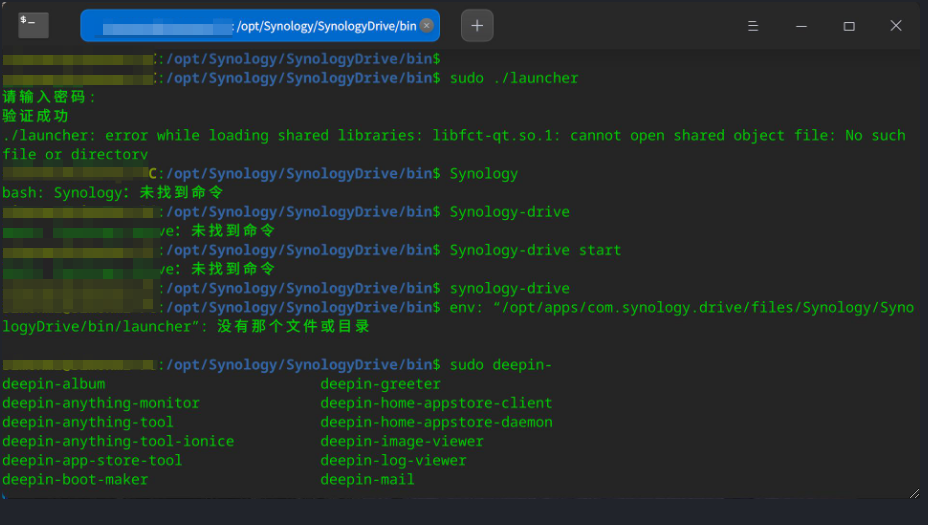Click the terminal app icon in title bar
The image size is (928, 525).
coord(33,25)
